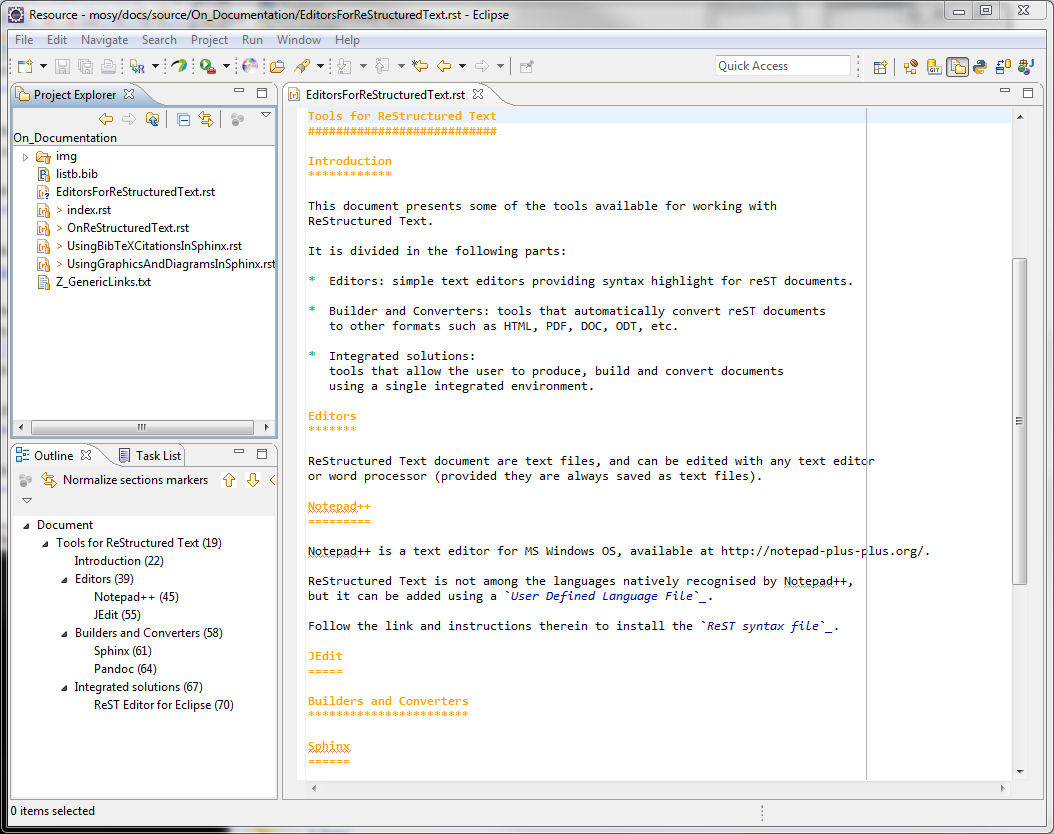1054x834 pixels.
Task: Click the colorful sphere toolbar icon
Action: [250, 66]
